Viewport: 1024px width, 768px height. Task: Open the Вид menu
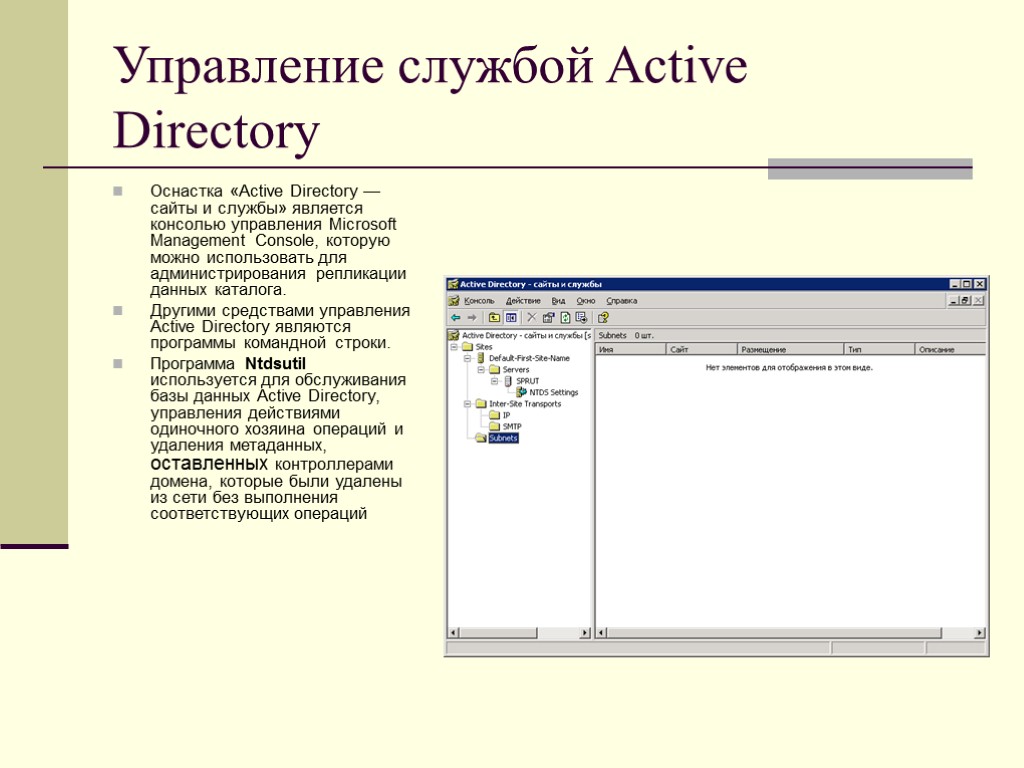(558, 300)
